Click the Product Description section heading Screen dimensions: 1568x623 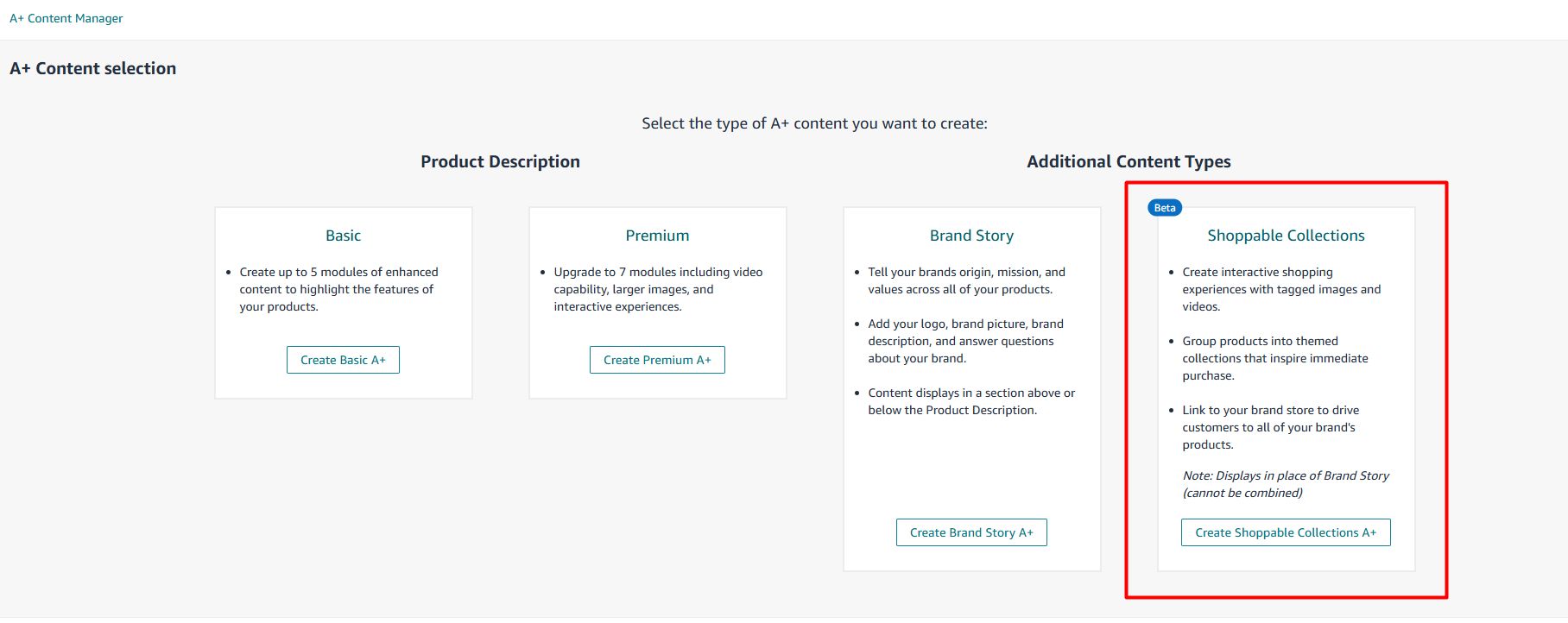click(500, 161)
